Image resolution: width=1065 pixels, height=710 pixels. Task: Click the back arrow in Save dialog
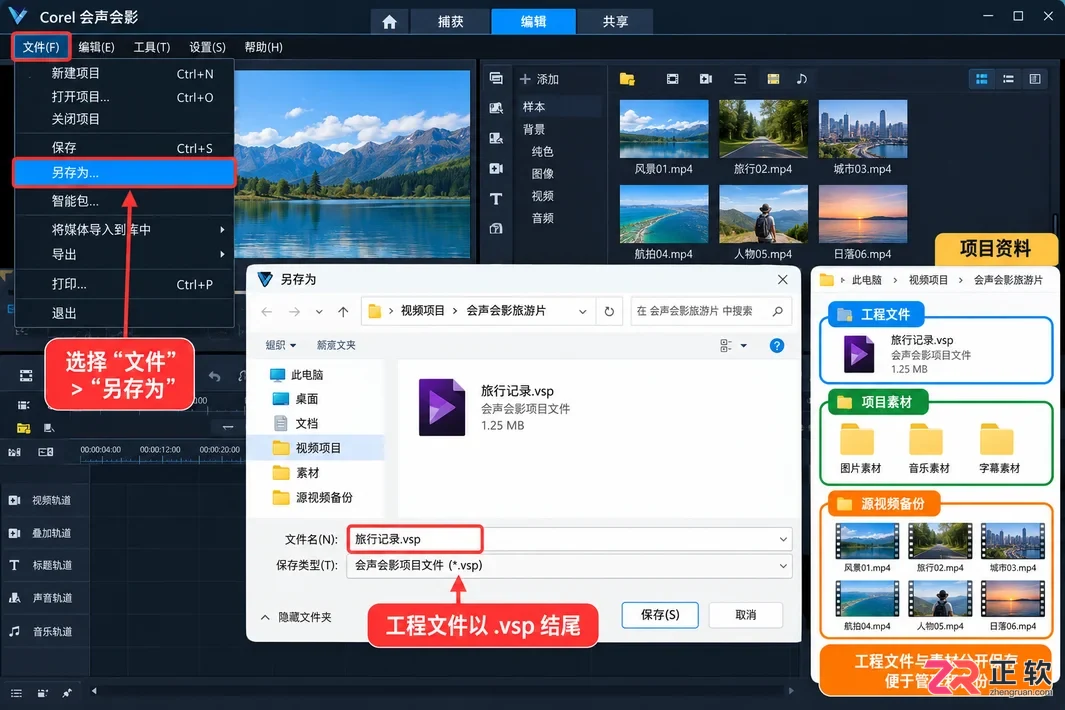266,312
